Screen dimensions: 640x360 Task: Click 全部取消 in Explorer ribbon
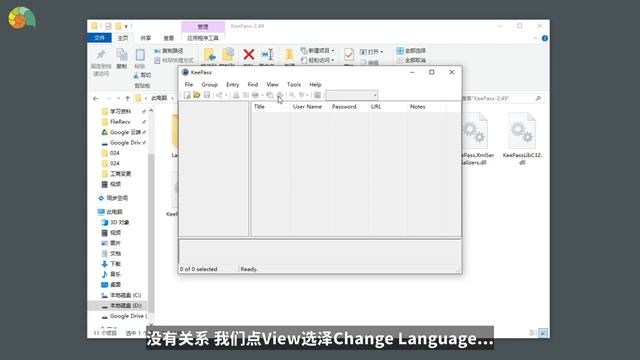(x=411, y=60)
